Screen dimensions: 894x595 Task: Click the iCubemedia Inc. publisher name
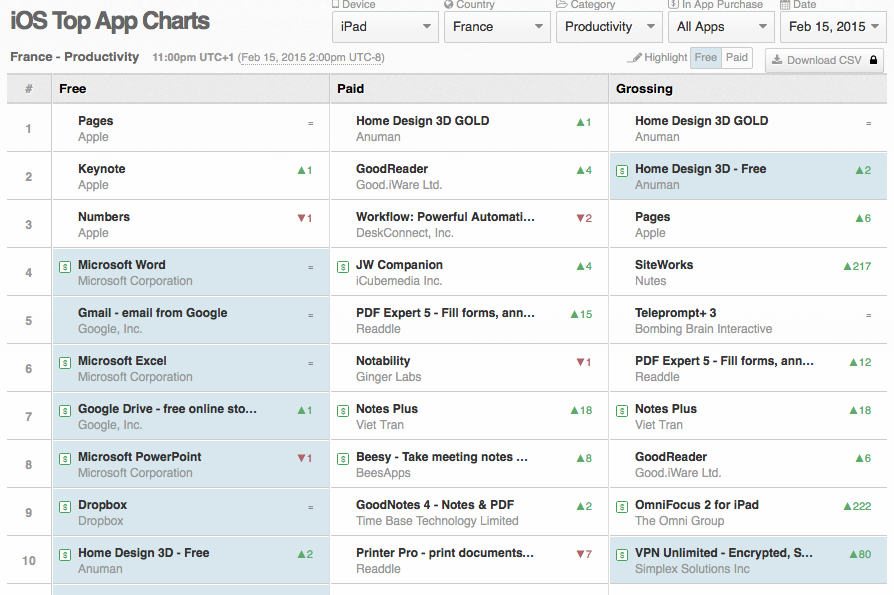pyautogui.click(x=399, y=281)
